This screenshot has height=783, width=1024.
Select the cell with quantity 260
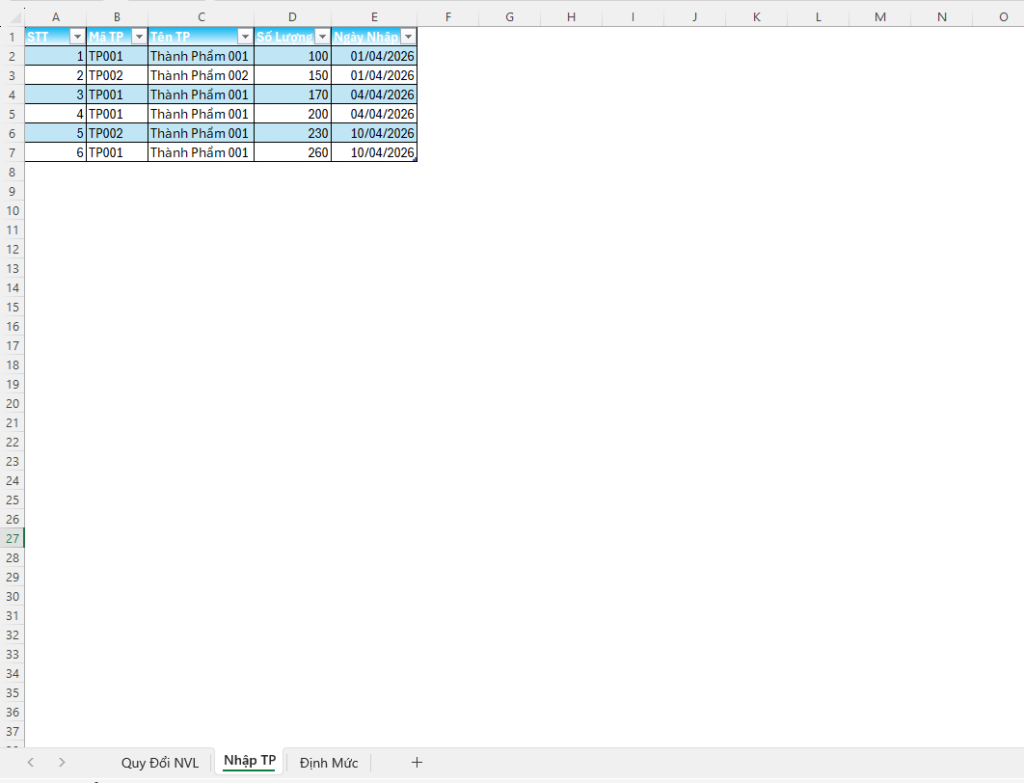pyautogui.click(x=292, y=153)
